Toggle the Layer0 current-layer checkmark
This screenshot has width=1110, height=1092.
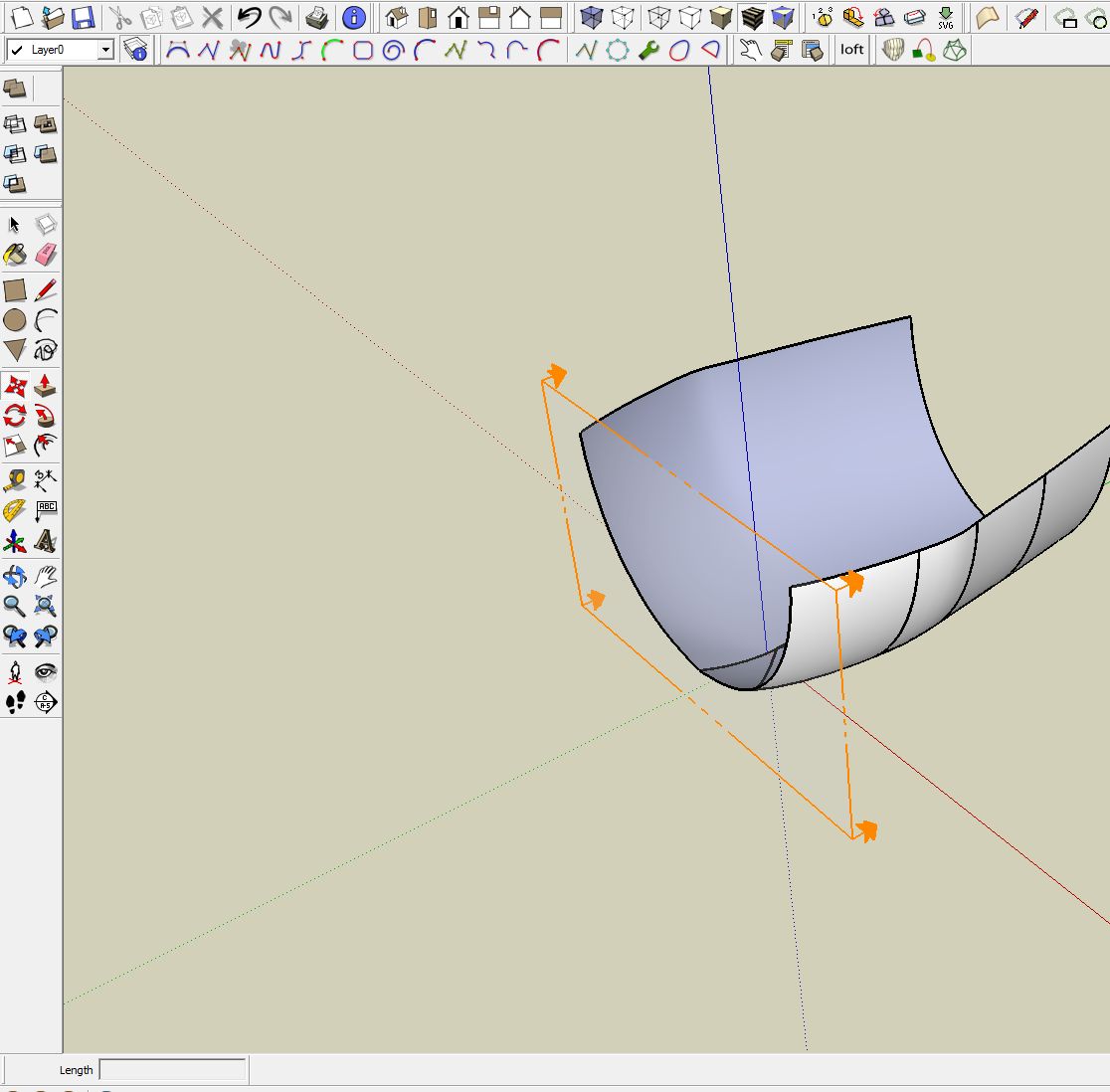pyautogui.click(x=17, y=50)
